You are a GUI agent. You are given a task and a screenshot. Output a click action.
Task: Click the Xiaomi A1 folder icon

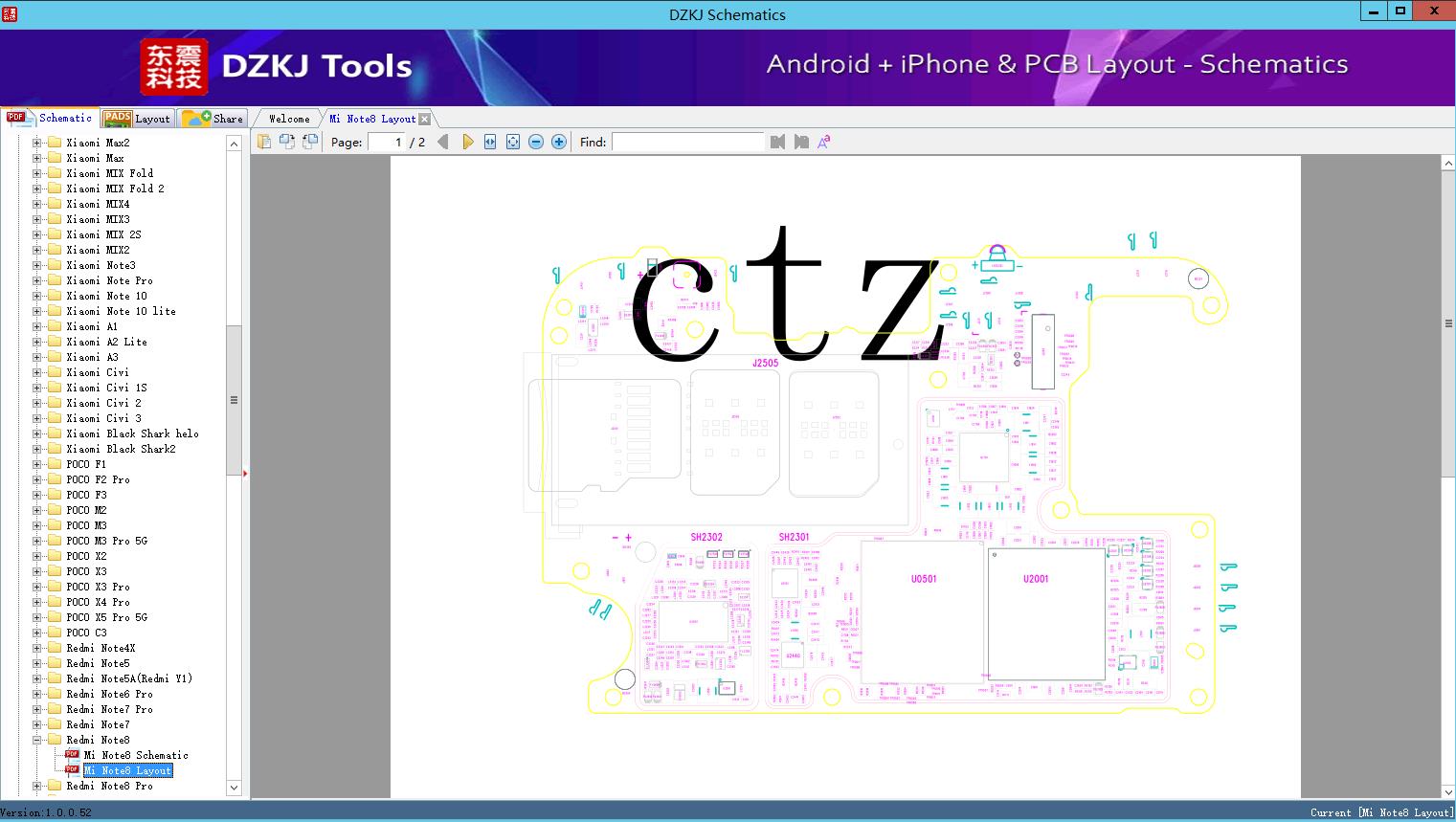(x=55, y=326)
